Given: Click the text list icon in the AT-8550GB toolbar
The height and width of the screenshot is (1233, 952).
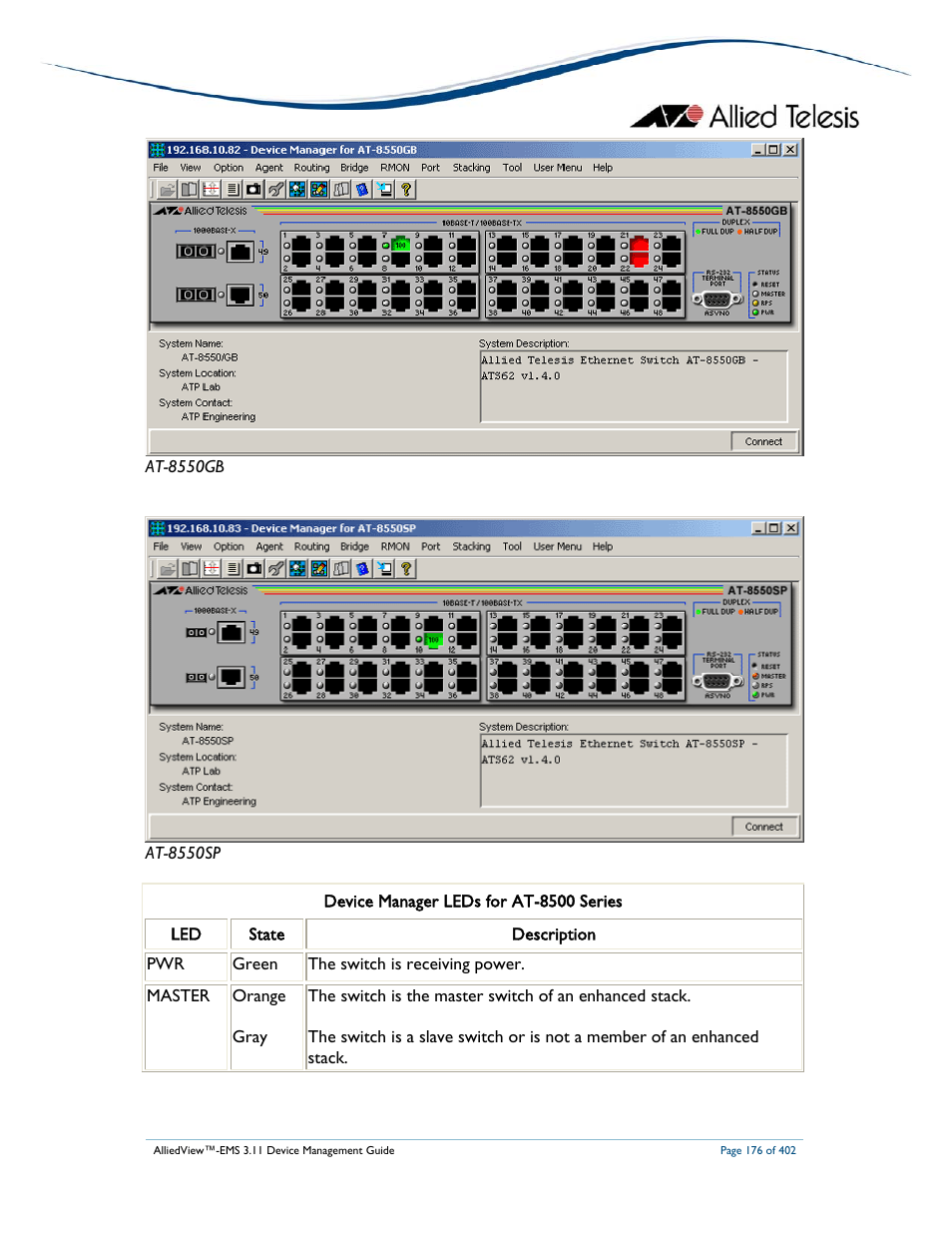Looking at the screenshot, I should point(233,189).
